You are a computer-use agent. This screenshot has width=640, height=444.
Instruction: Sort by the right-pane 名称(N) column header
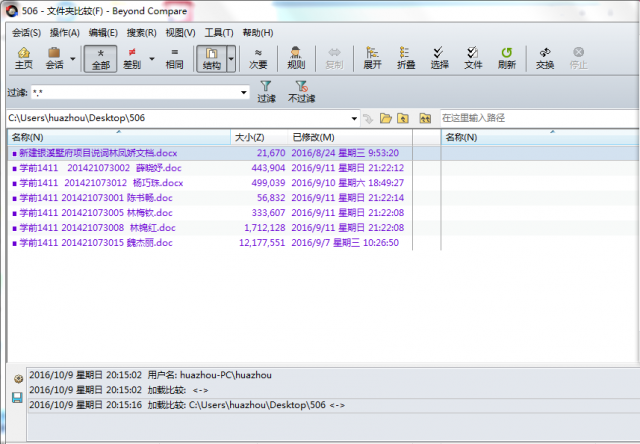540,138
